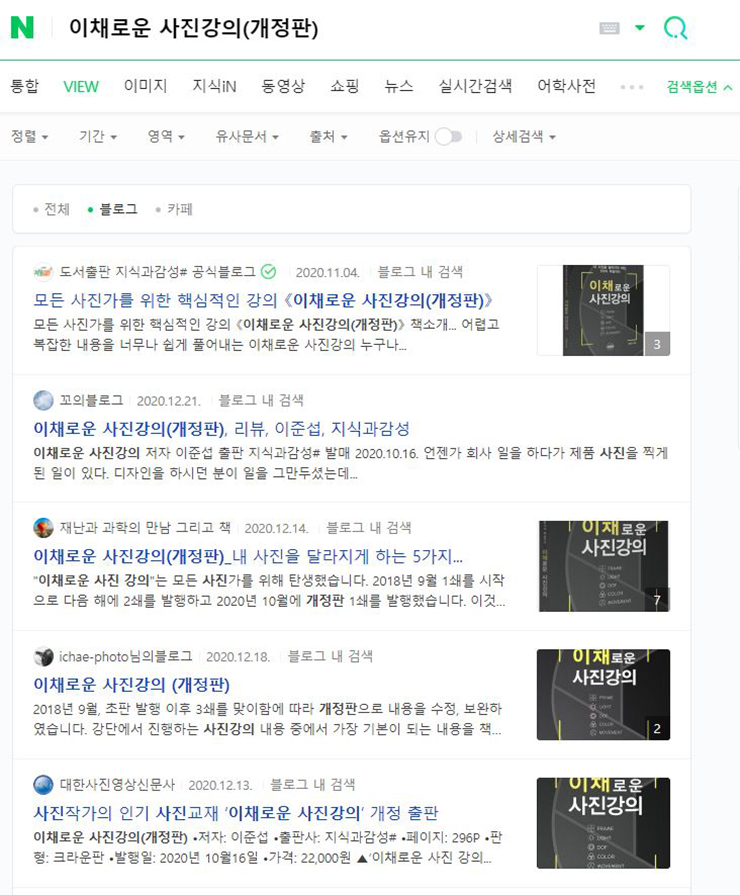
Task: Click the verified check badge beside 공식블로그
Action: pyautogui.click(x=268, y=272)
